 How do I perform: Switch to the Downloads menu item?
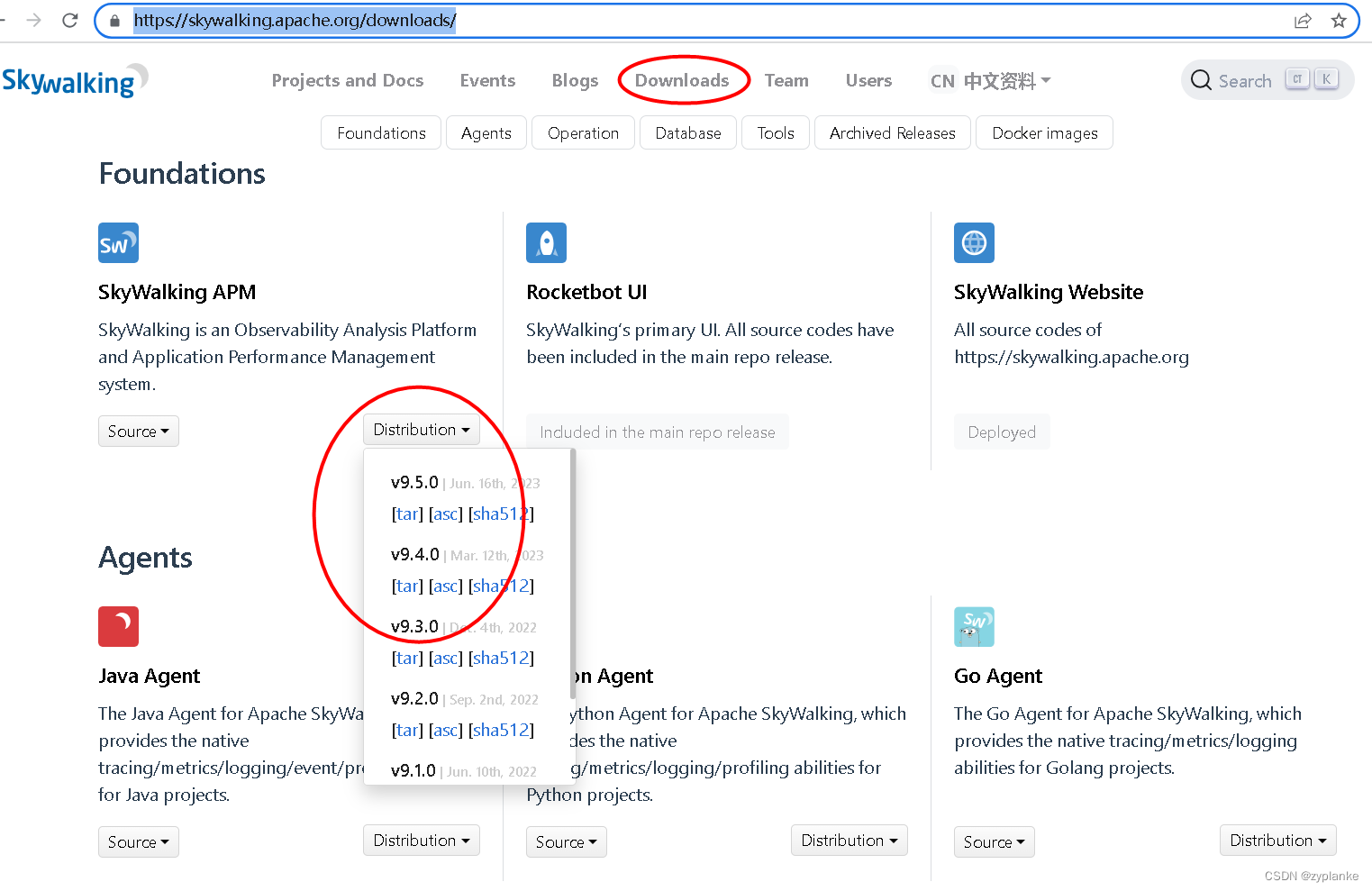[683, 80]
